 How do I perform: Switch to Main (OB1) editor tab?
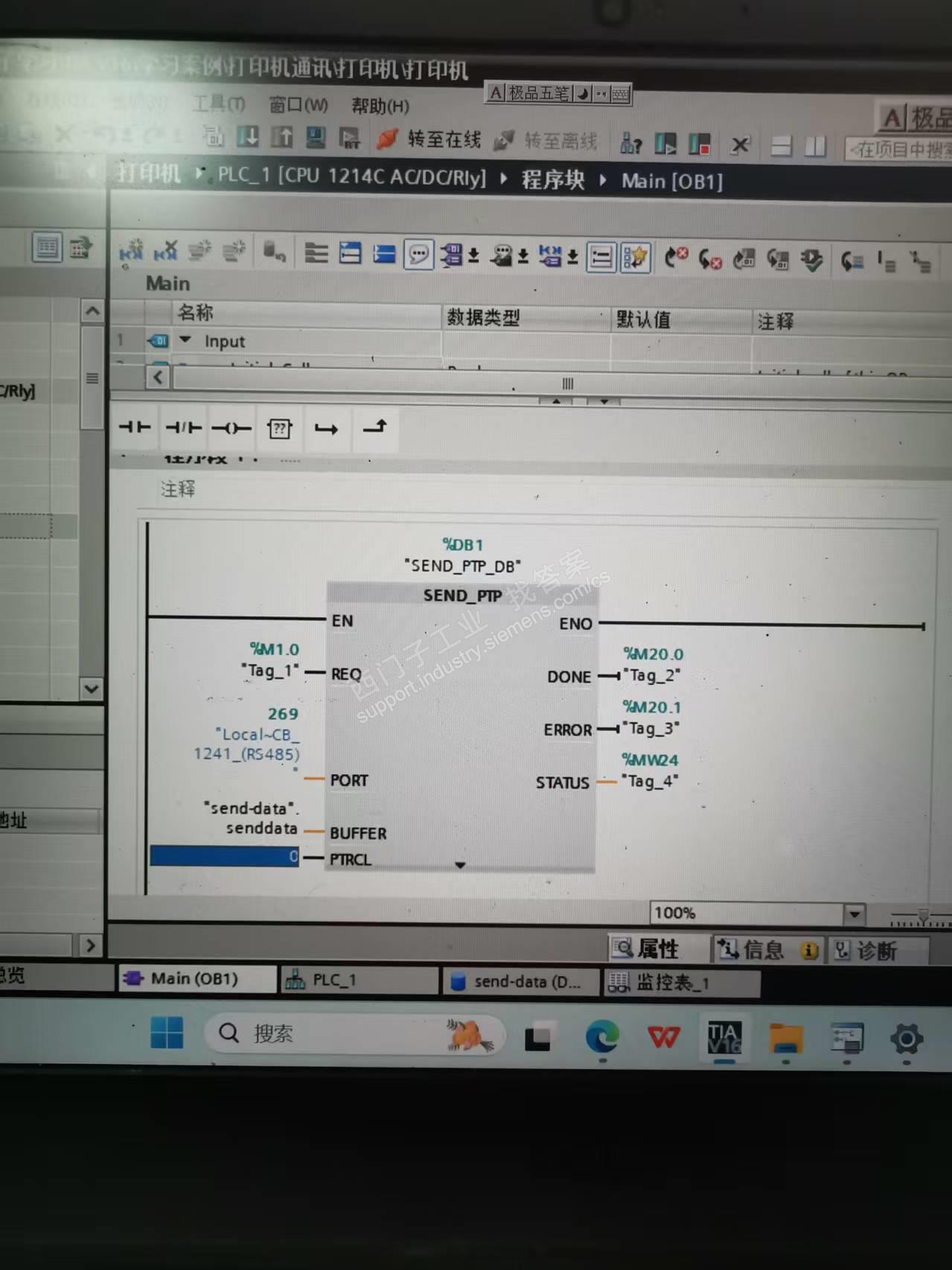click(197, 978)
